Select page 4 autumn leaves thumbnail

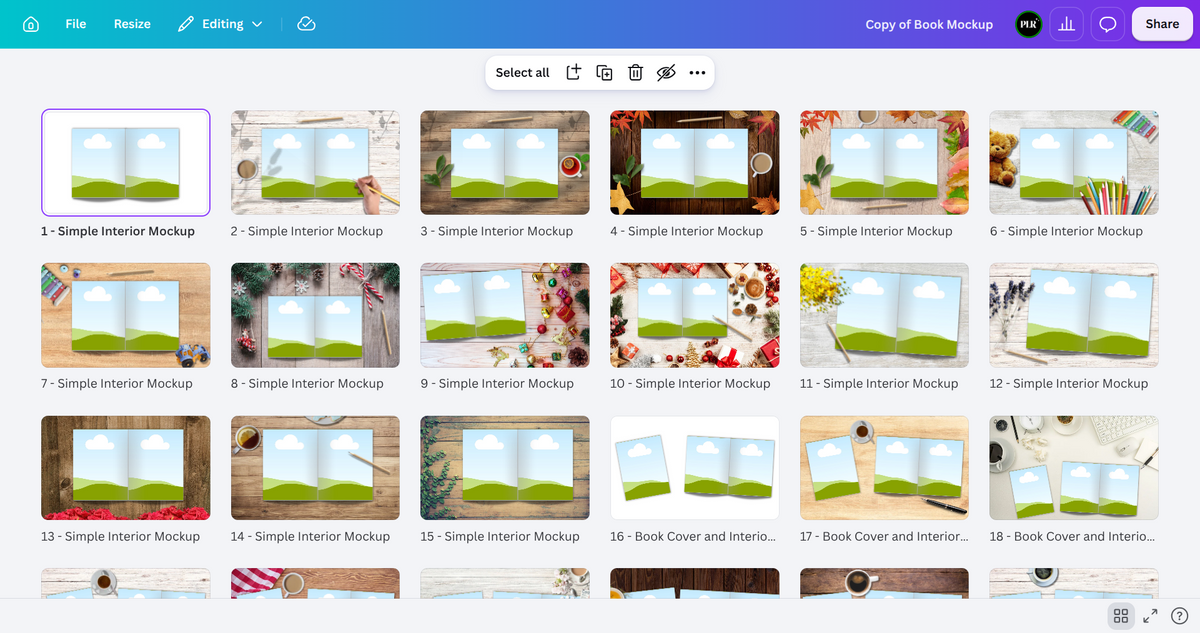[695, 162]
